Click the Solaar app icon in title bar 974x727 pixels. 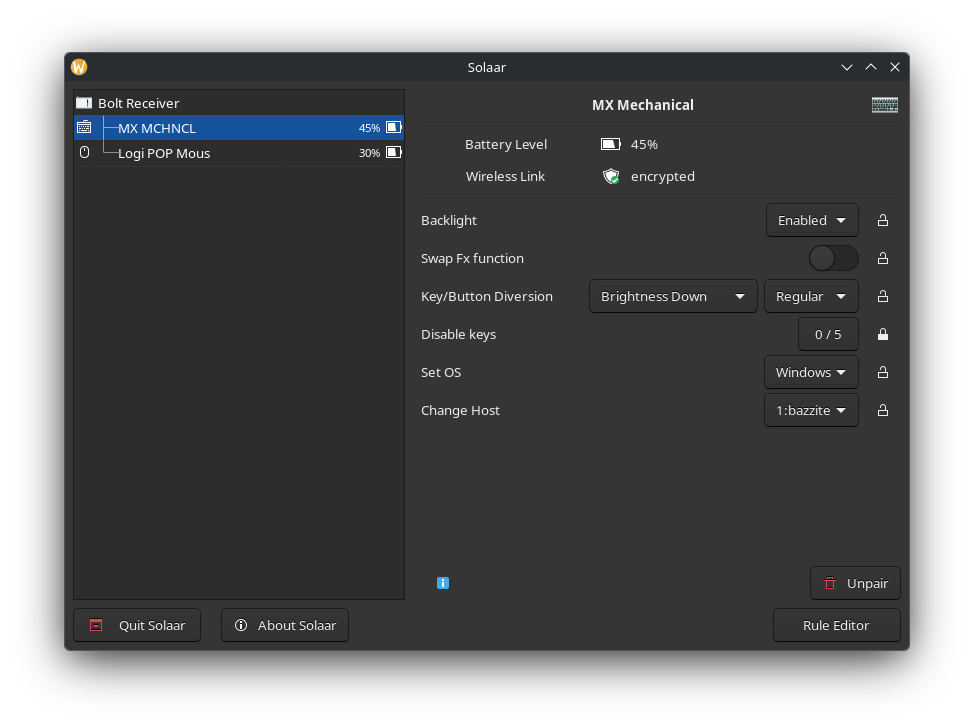click(x=79, y=67)
